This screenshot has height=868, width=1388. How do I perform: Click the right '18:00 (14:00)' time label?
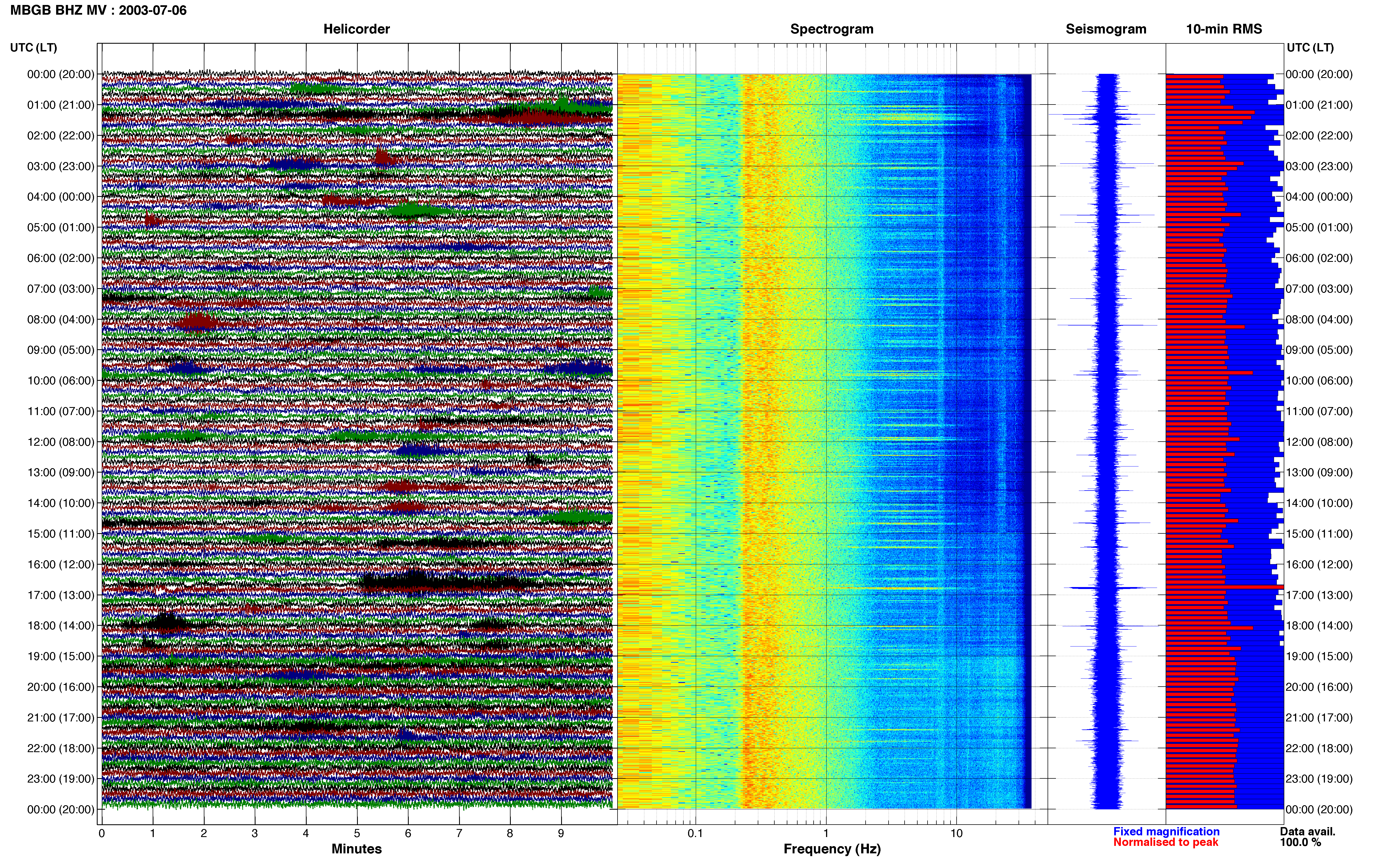tap(1319, 626)
